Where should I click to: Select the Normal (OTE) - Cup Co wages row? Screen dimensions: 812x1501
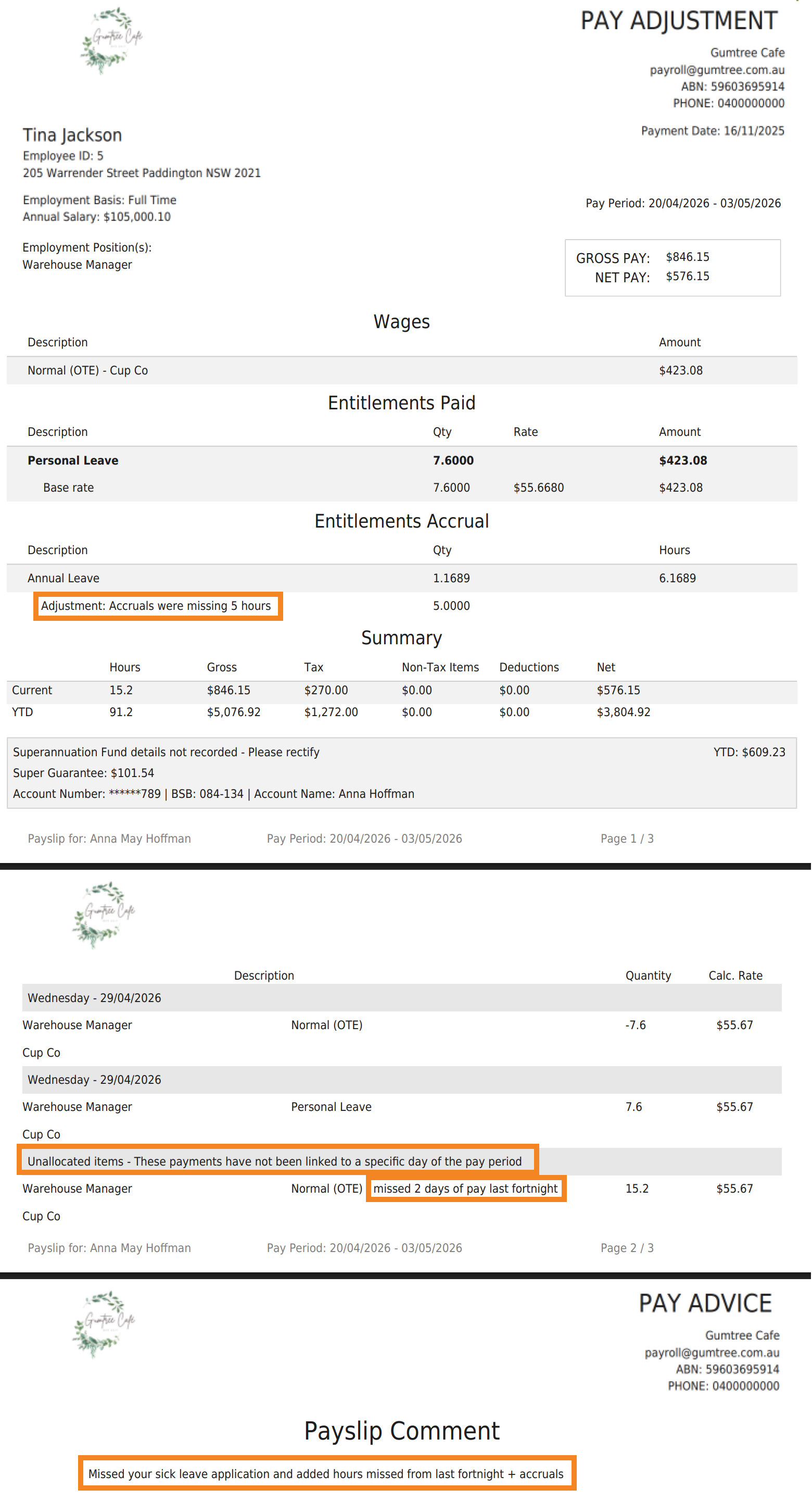402,371
